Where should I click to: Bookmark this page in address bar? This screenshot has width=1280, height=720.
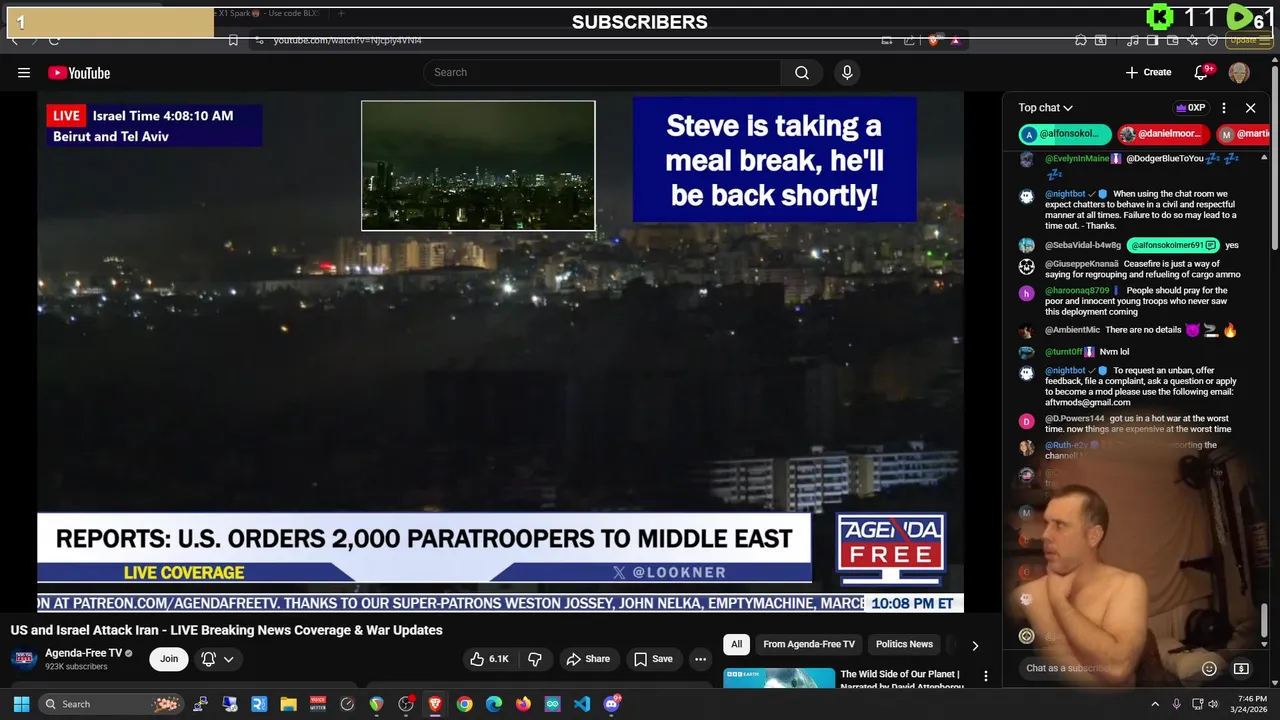click(x=233, y=40)
